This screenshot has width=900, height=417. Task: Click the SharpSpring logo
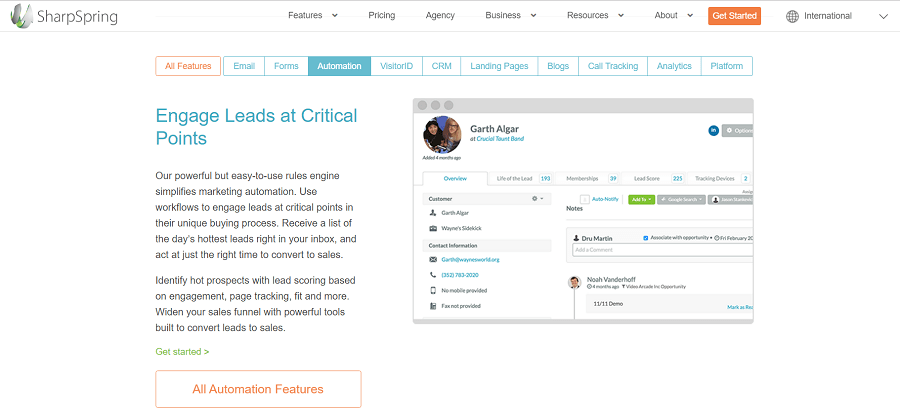coord(64,16)
